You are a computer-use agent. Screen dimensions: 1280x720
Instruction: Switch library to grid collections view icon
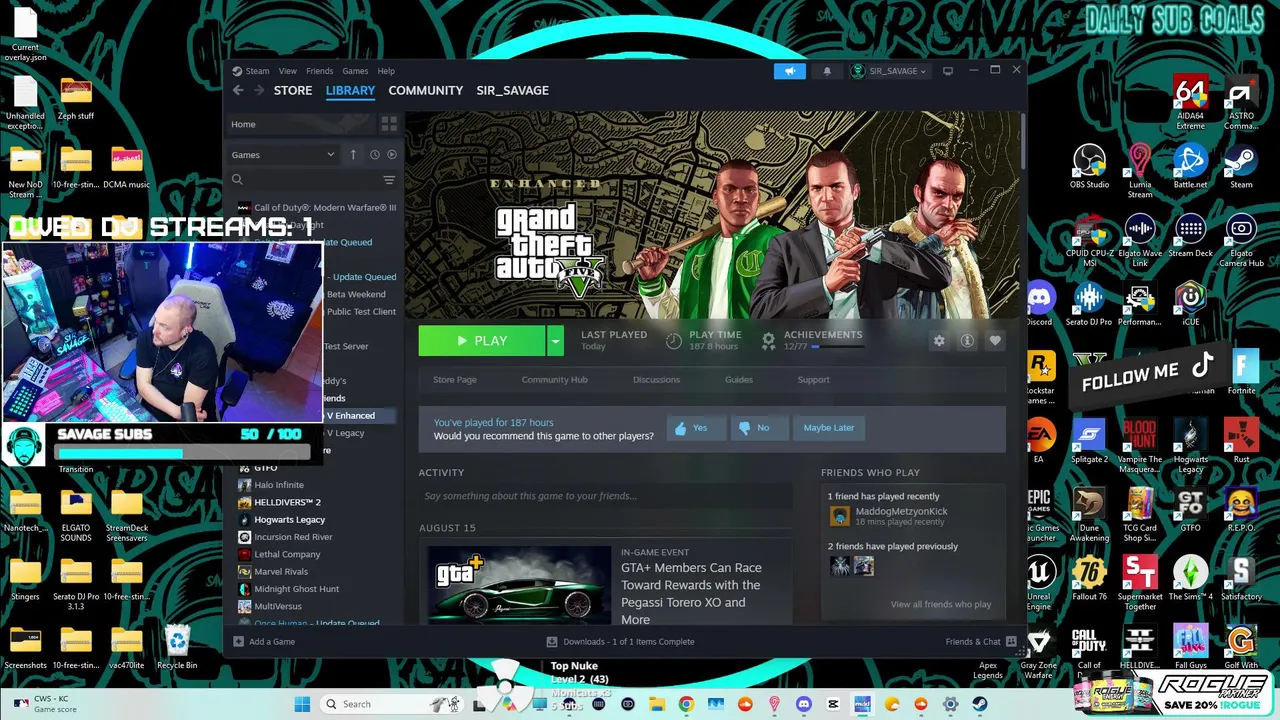click(x=389, y=124)
